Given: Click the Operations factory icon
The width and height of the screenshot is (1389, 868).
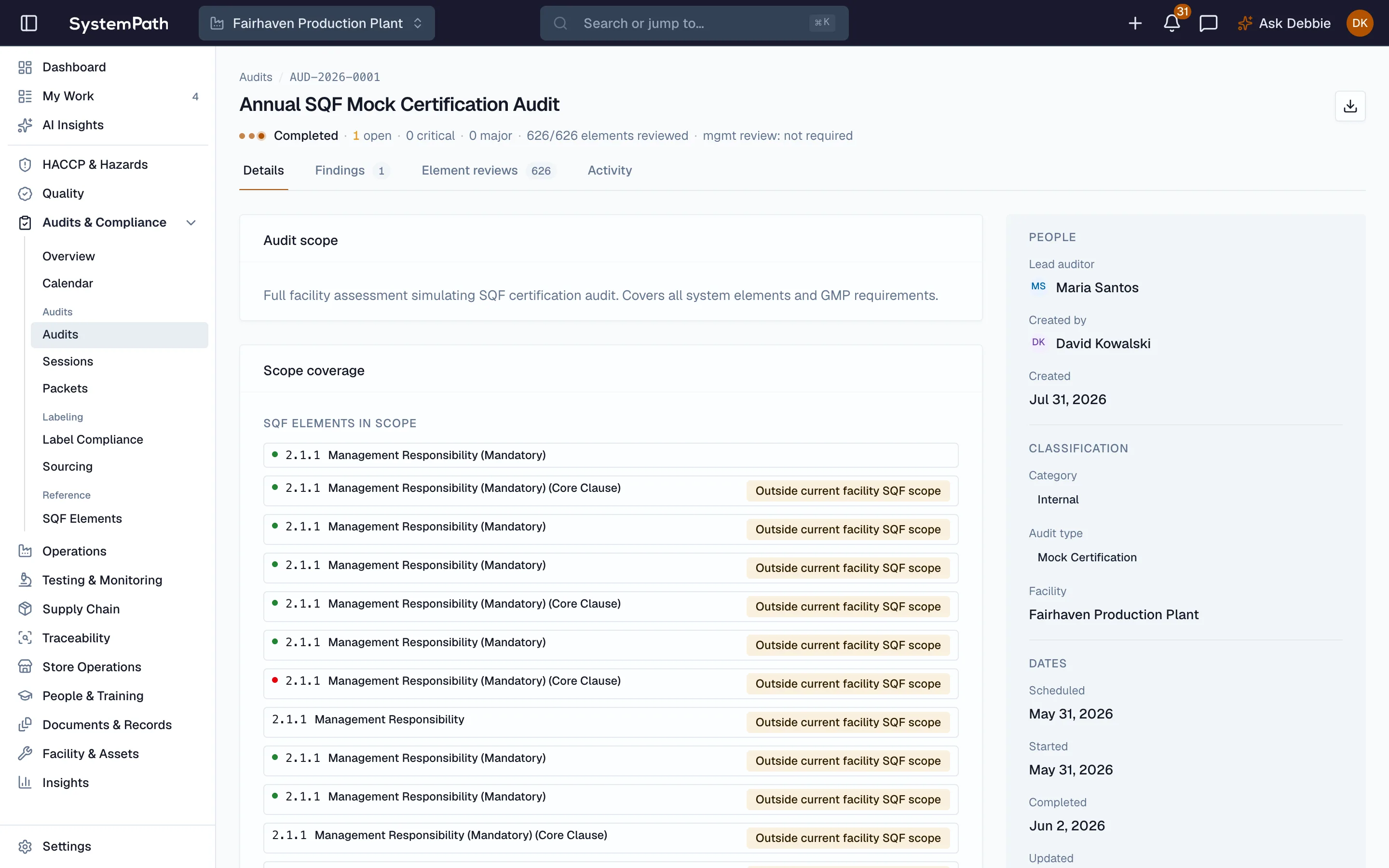Looking at the screenshot, I should pos(25,551).
